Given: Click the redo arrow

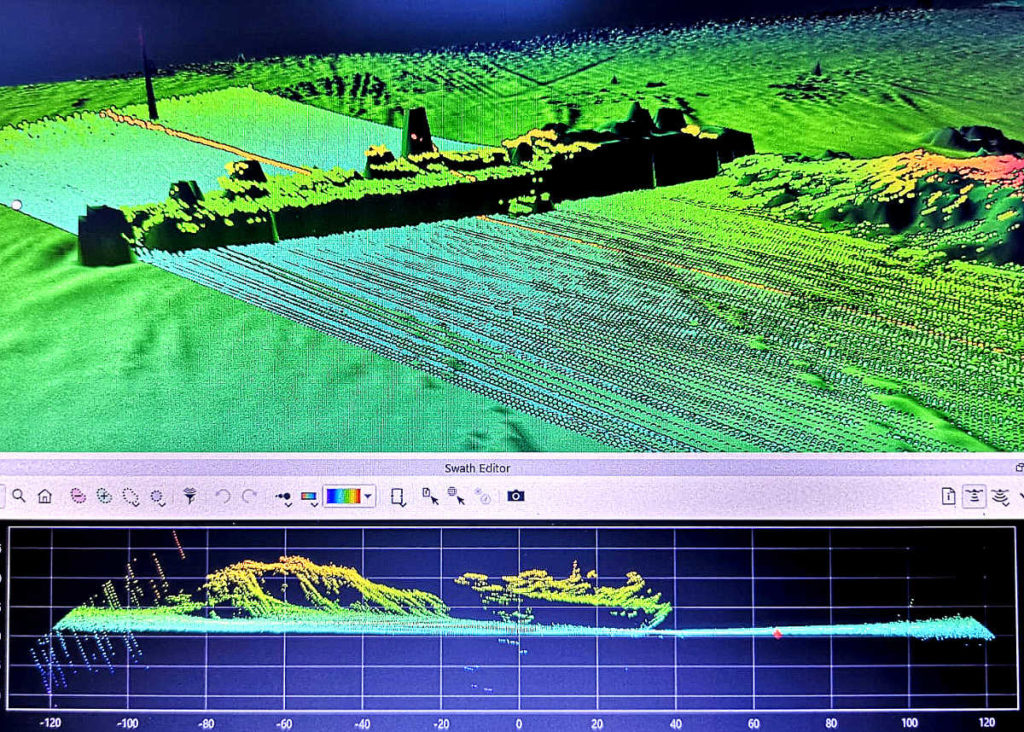Looking at the screenshot, I should pyautogui.click(x=249, y=496).
